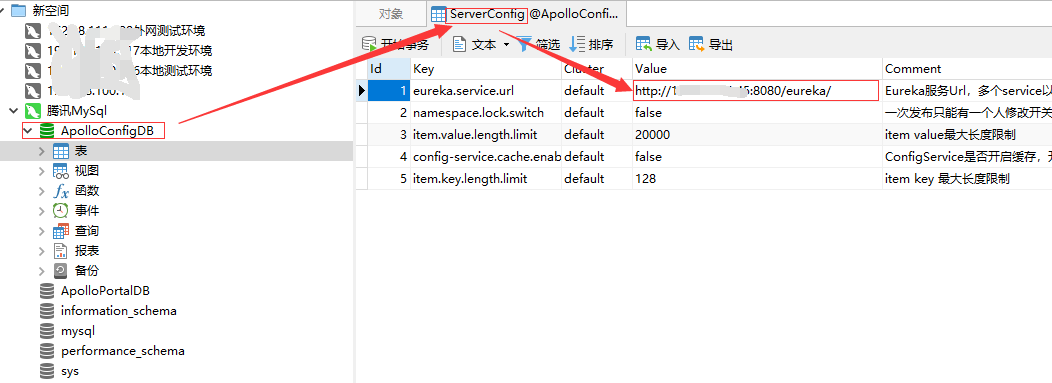
Task: Click the Import (导入) icon
Action: point(643,44)
